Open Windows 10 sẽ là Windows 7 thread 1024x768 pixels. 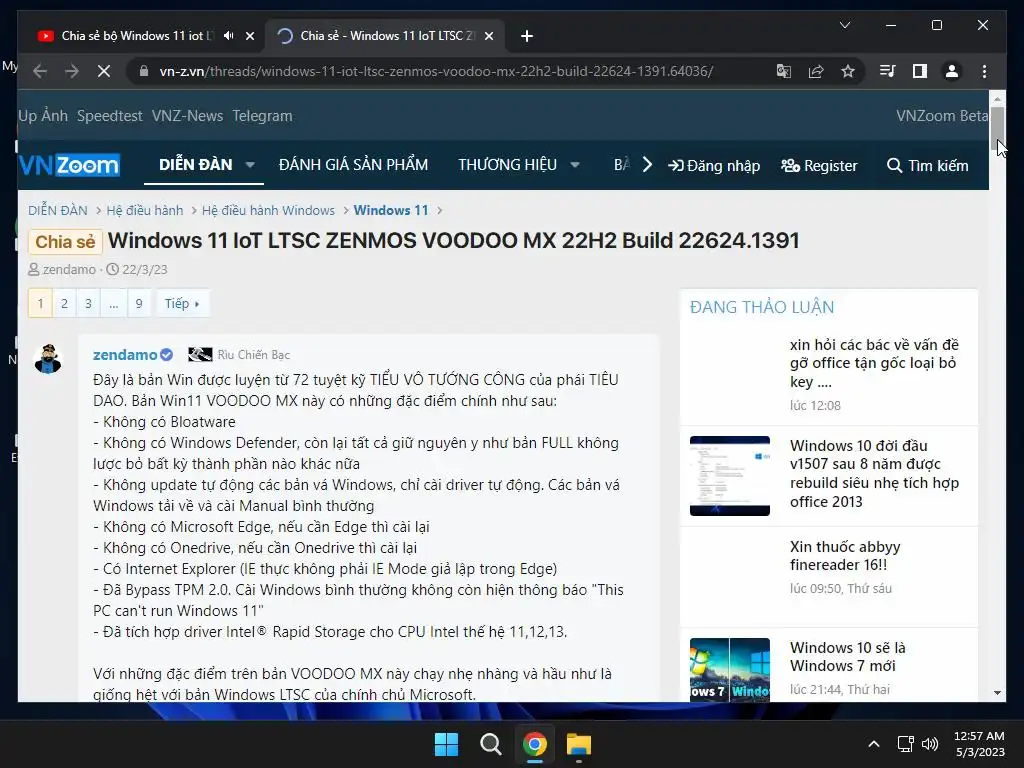click(x=848, y=656)
